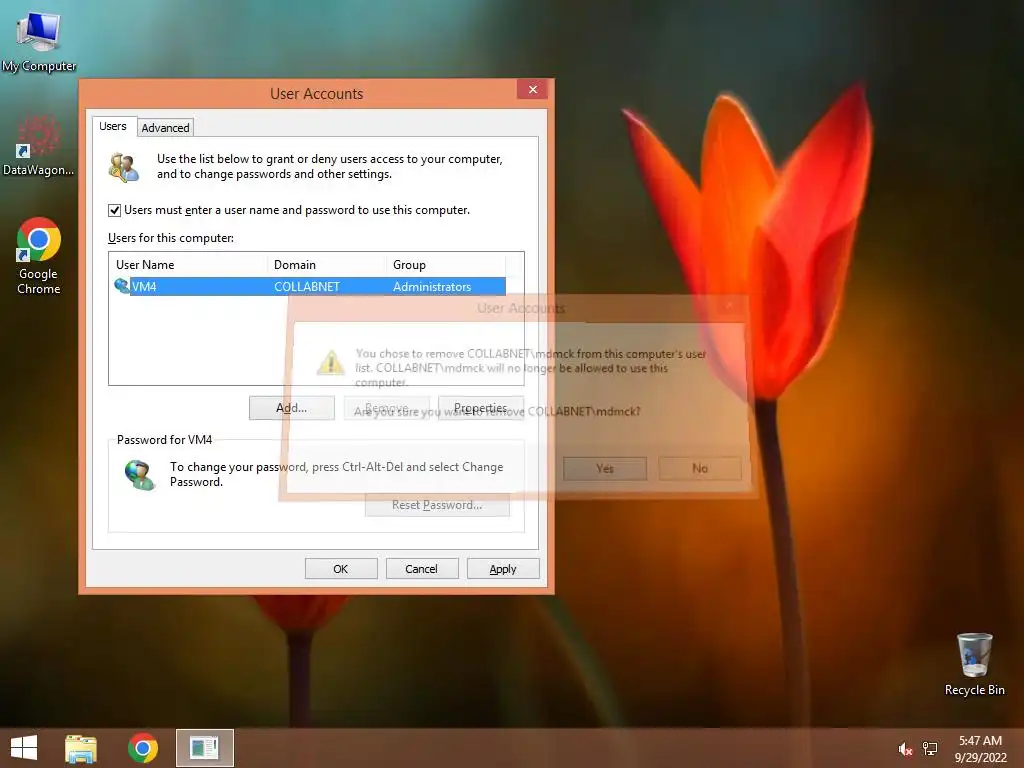The image size is (1024, 768).
Task: Close the User Accounts window
Action: coord(533,89)
